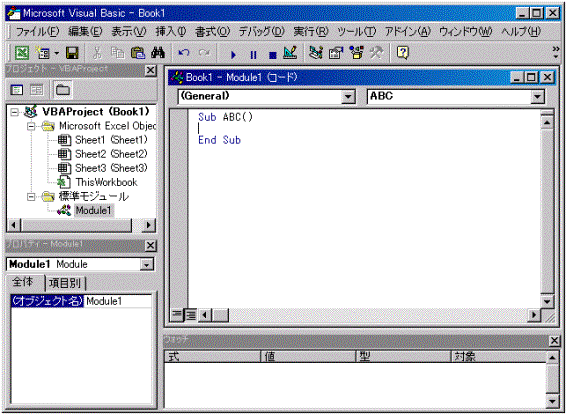Click the Cut scissors icon

coord(96,53)
